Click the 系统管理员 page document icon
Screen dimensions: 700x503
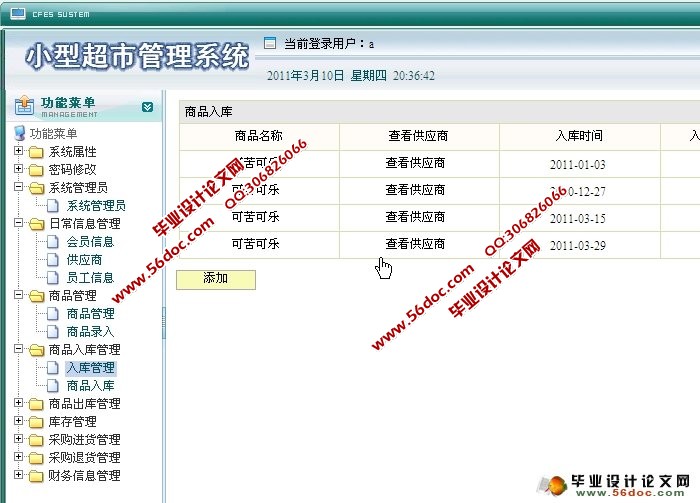click(x=53, y=205)
